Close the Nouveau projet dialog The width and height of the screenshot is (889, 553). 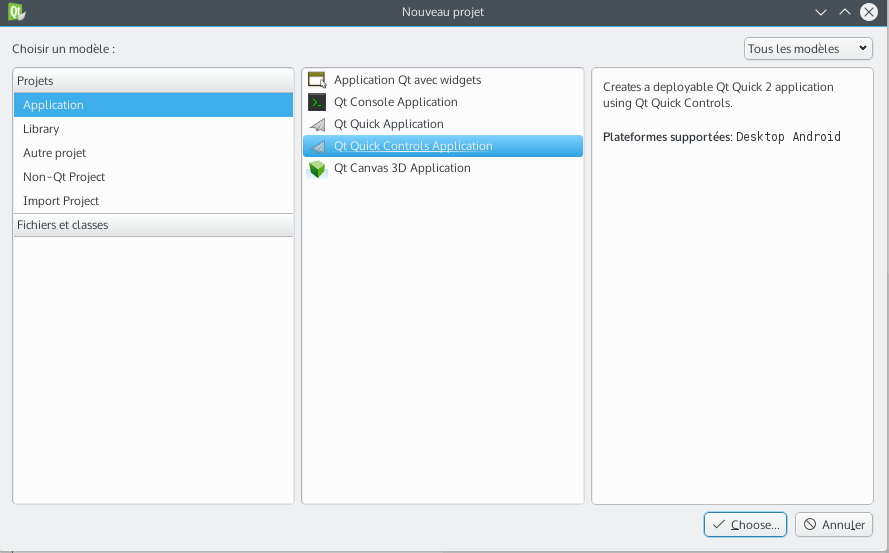pos(869,12)
